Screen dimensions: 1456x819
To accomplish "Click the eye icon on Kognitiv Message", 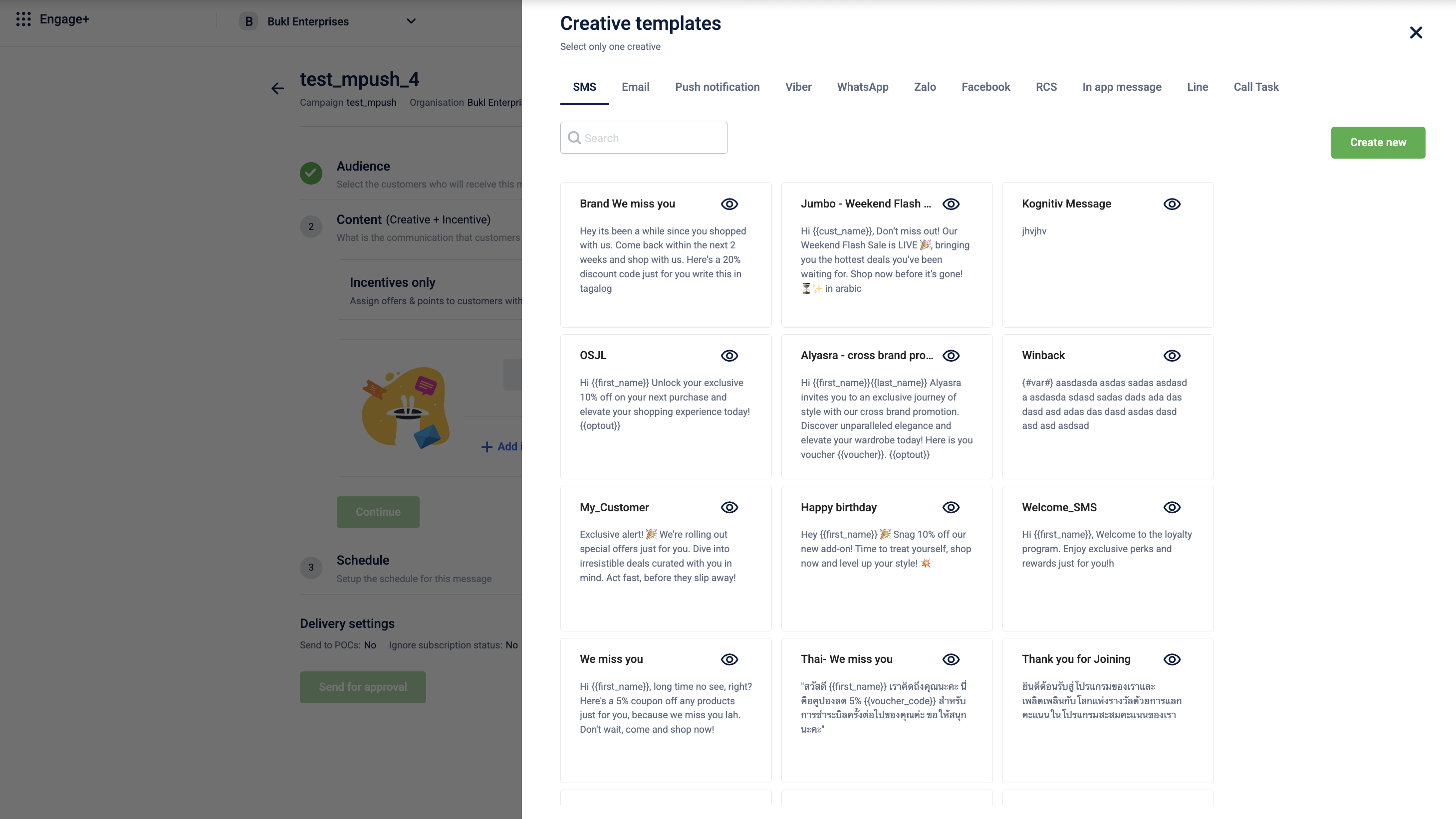I will [1172, 204].
